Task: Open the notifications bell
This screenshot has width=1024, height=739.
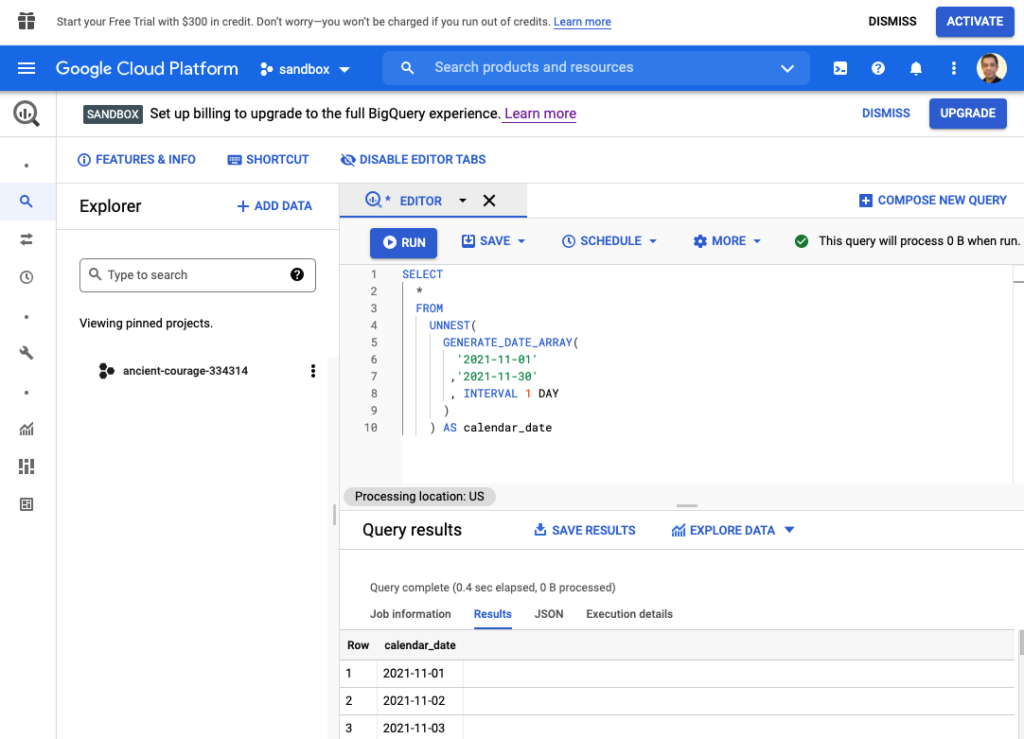Action: tap(916, 68)
